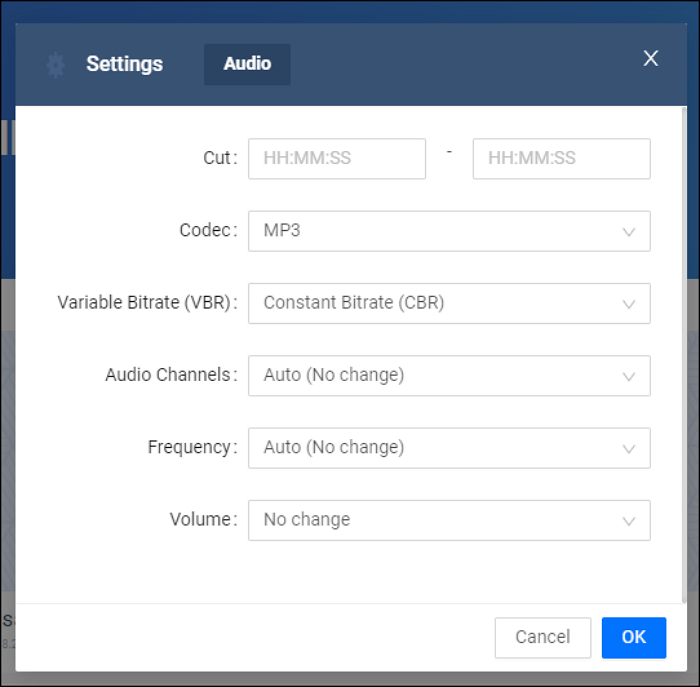The width and height of the screenshot is (700, 687).
Task: Click the chevron arrow in Codec field
Action: coord(629,232)
